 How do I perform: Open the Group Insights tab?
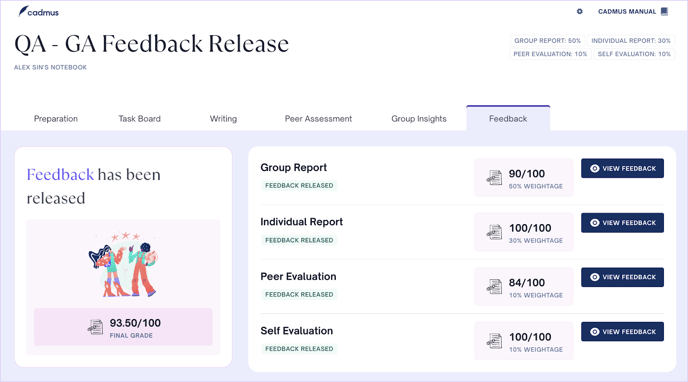419,118
